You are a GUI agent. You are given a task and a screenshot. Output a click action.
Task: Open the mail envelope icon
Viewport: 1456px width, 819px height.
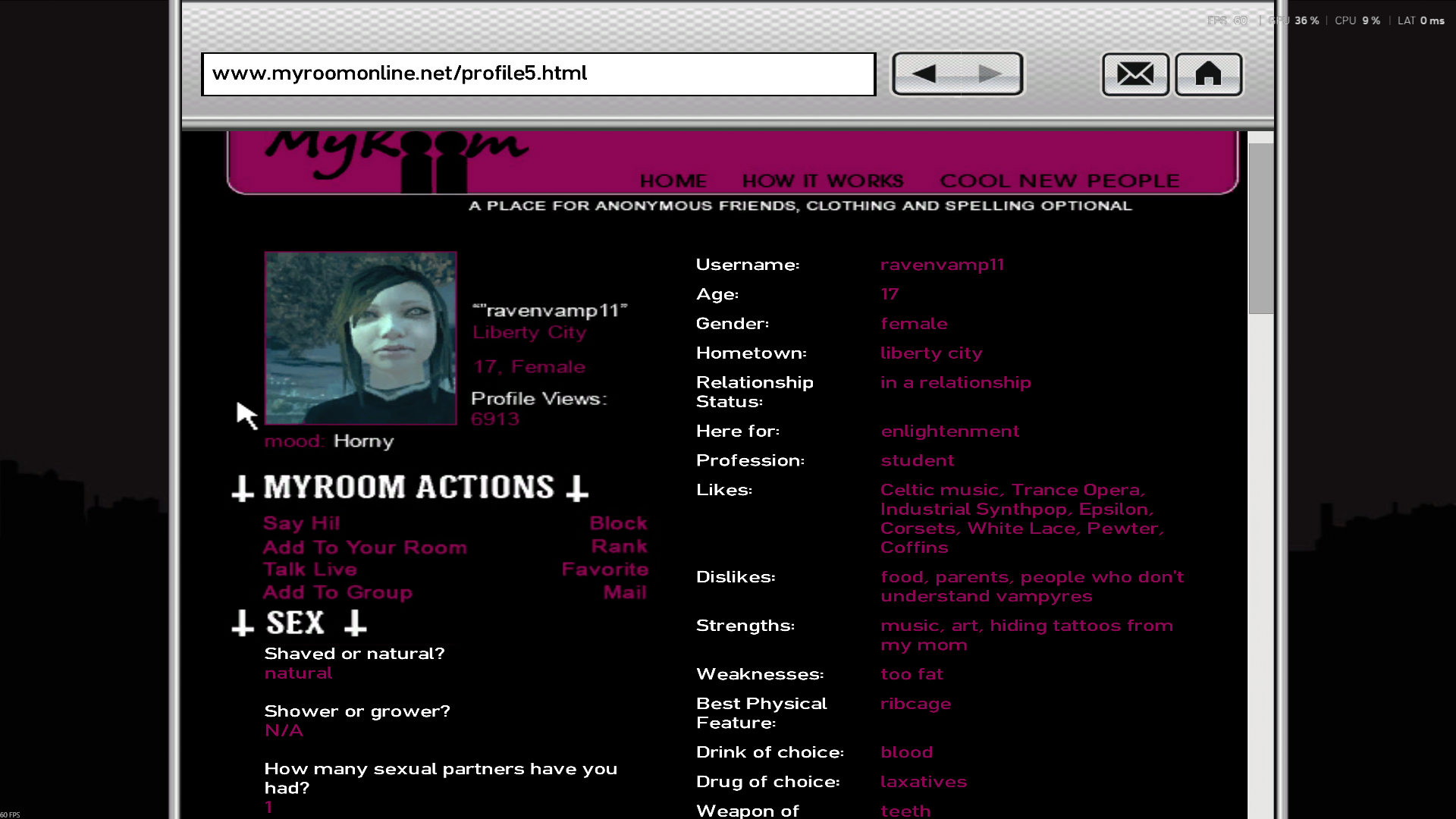(1135, 74)
